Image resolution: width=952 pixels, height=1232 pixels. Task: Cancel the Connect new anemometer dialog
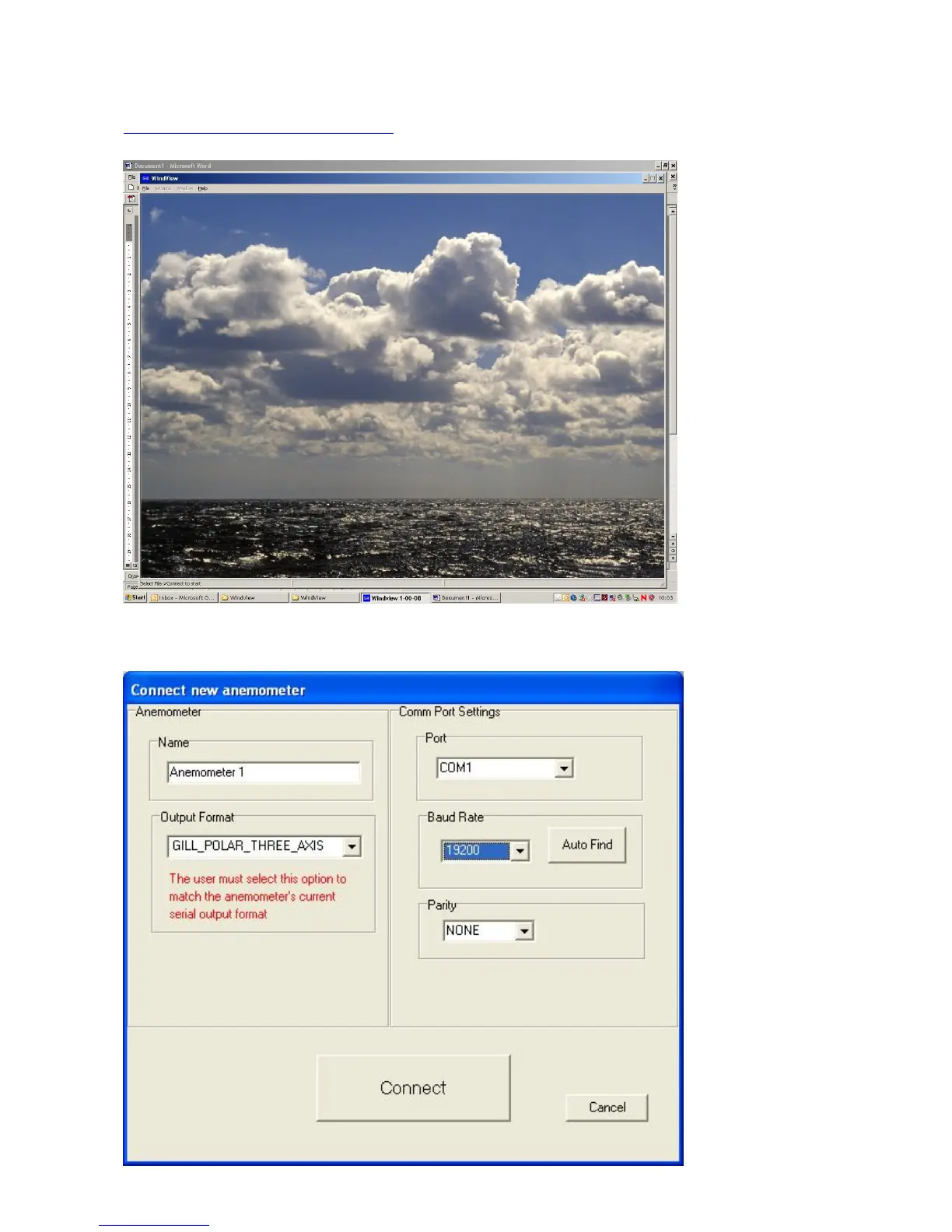tap(607, 1108)
